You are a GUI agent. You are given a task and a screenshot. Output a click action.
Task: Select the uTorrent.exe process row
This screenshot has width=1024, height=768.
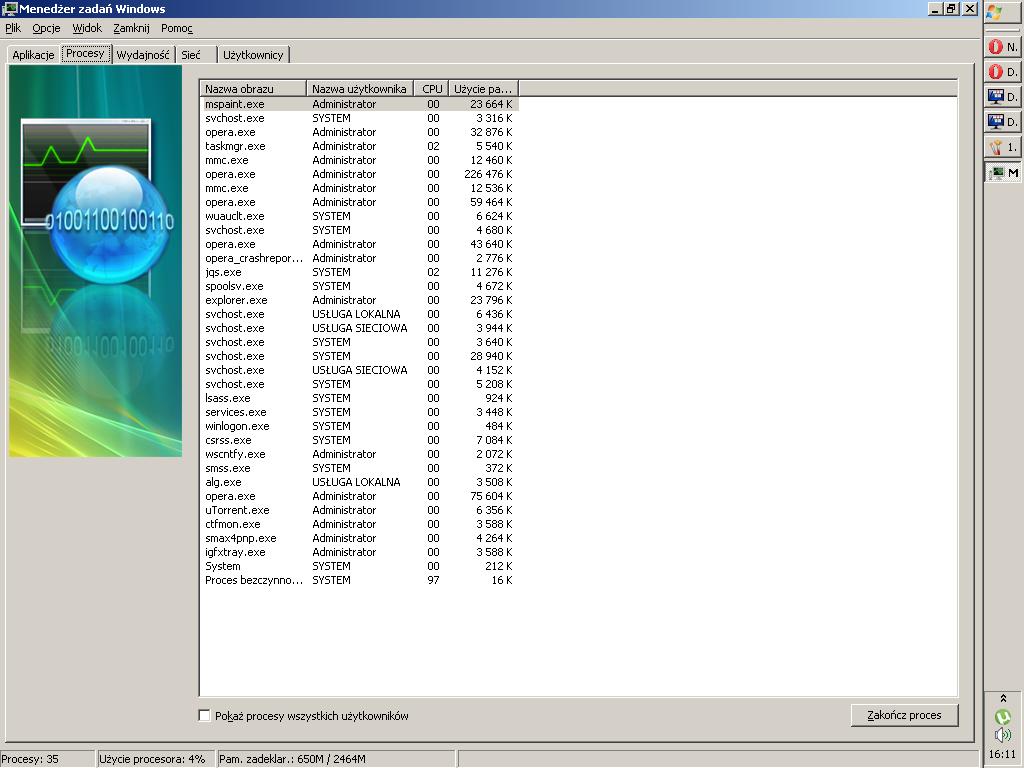359,510
